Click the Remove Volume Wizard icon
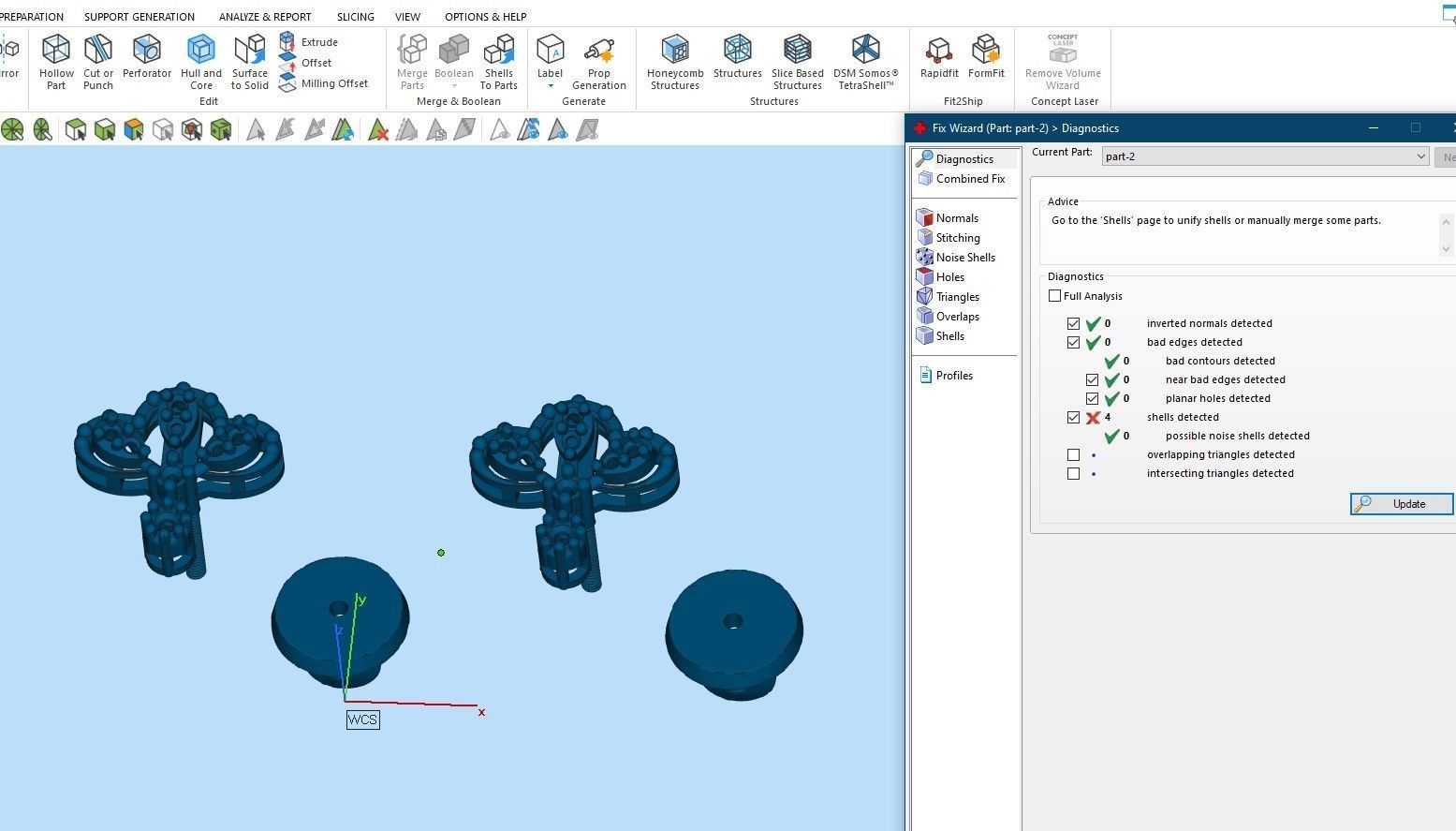Screen dimensions: 1456x831 click(x=1063, y=63)
